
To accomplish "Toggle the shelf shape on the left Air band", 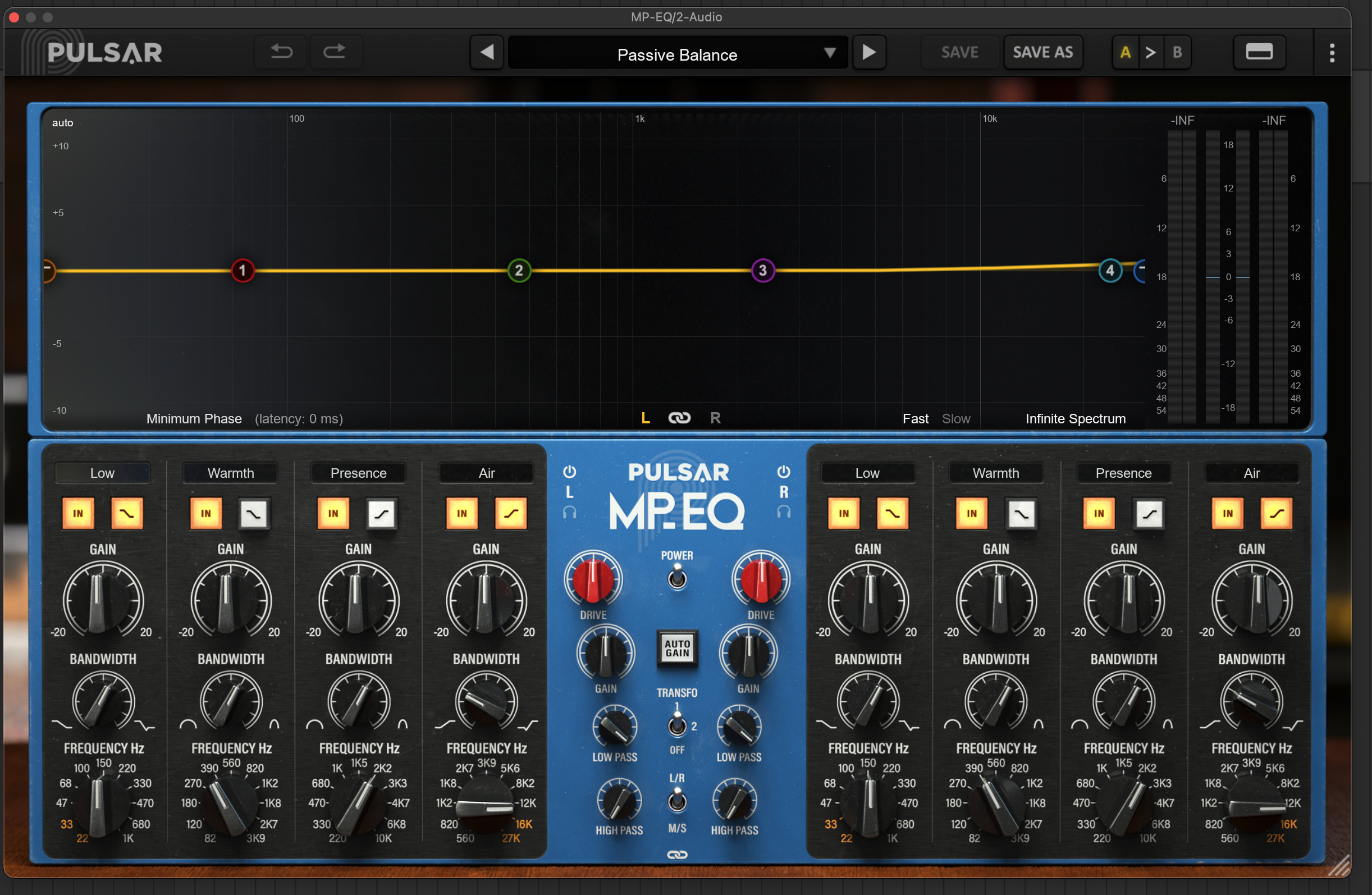I will (511, 513).
